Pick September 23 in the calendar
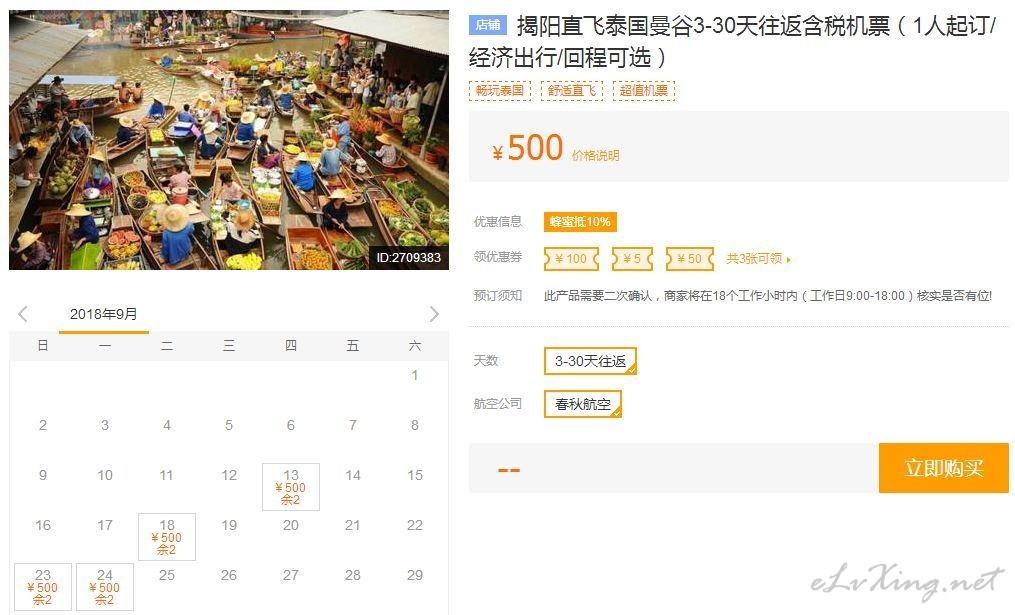Screen dimensions: 1015x615 coord(43,587)
